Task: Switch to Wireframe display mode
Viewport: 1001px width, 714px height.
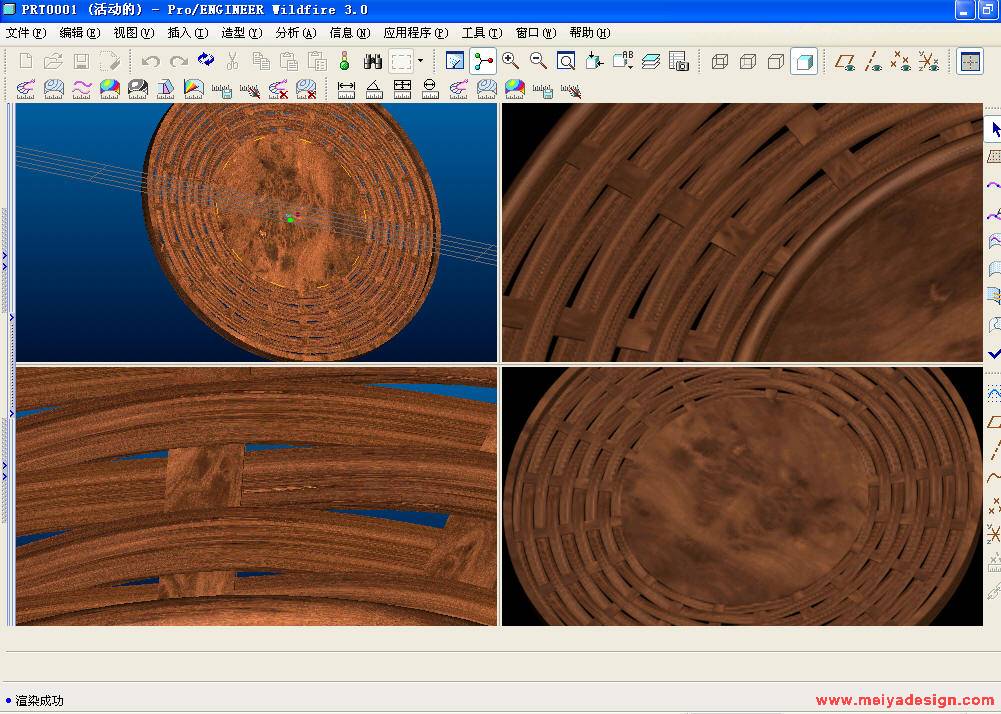Action: (x=719, y=61)
